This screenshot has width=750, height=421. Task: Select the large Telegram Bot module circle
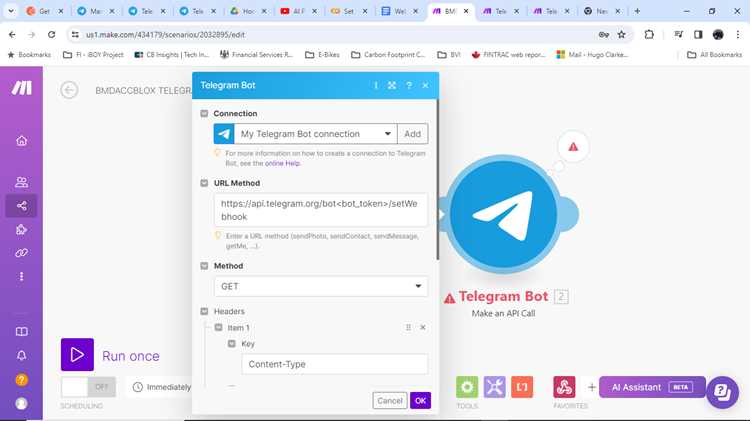(503, 214)
